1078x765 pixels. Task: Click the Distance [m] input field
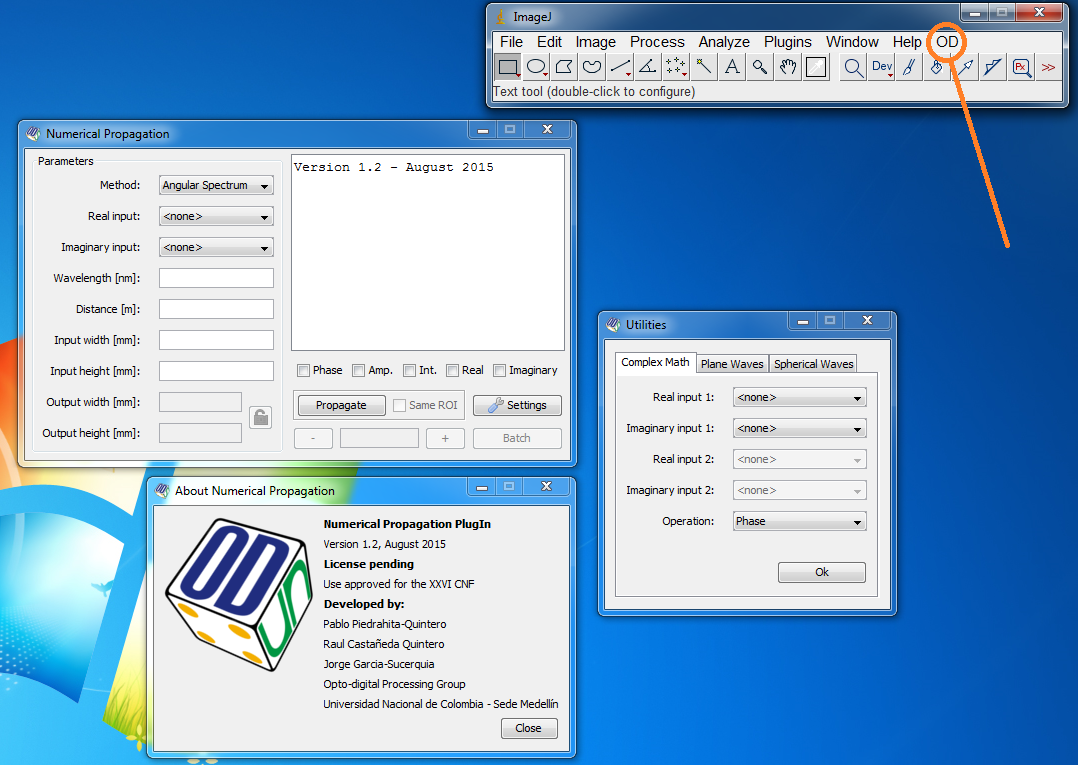tap(216, 309)
